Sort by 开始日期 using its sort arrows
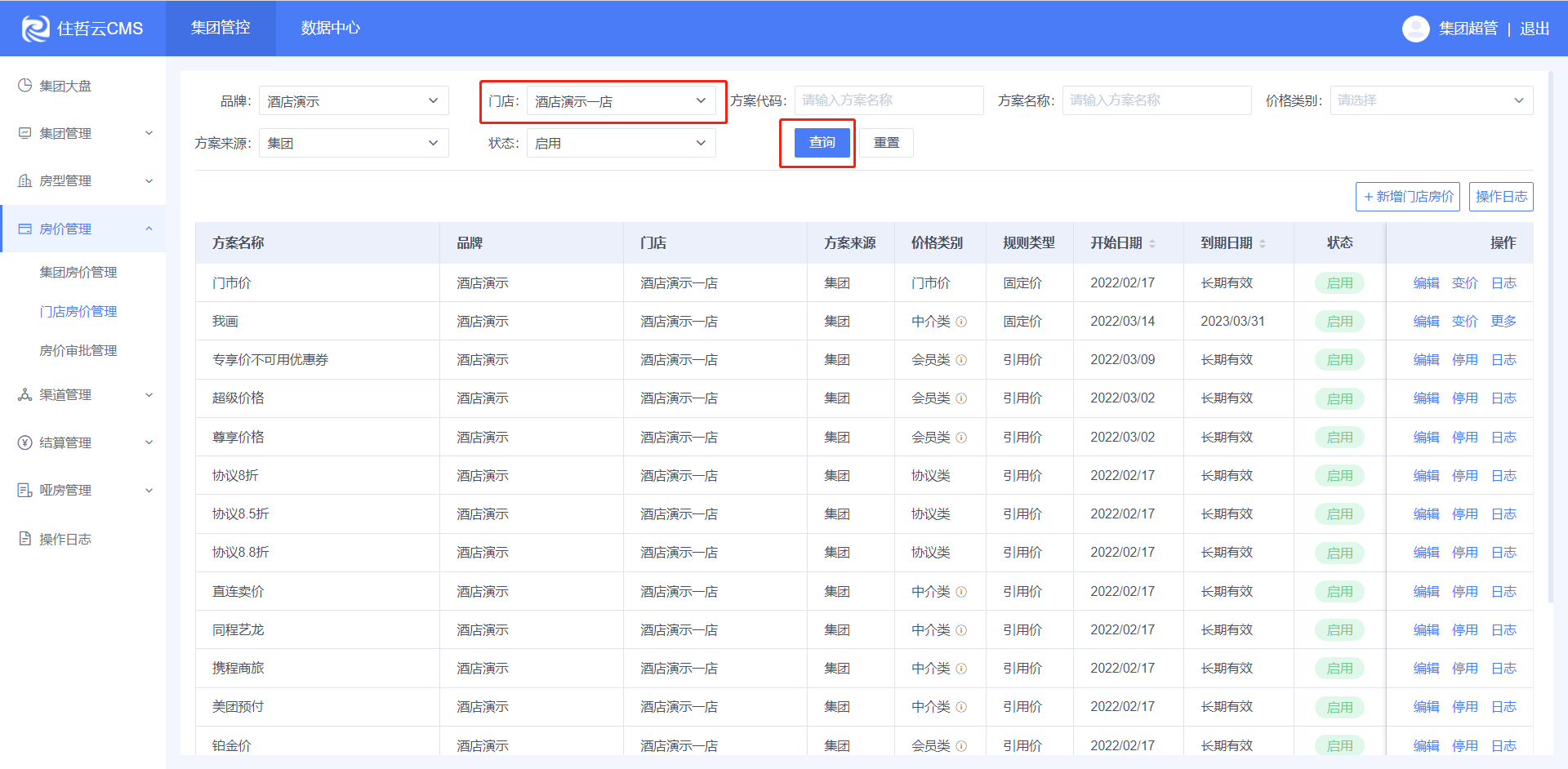Screen dimensions: 1568x769 point(1152,243)
